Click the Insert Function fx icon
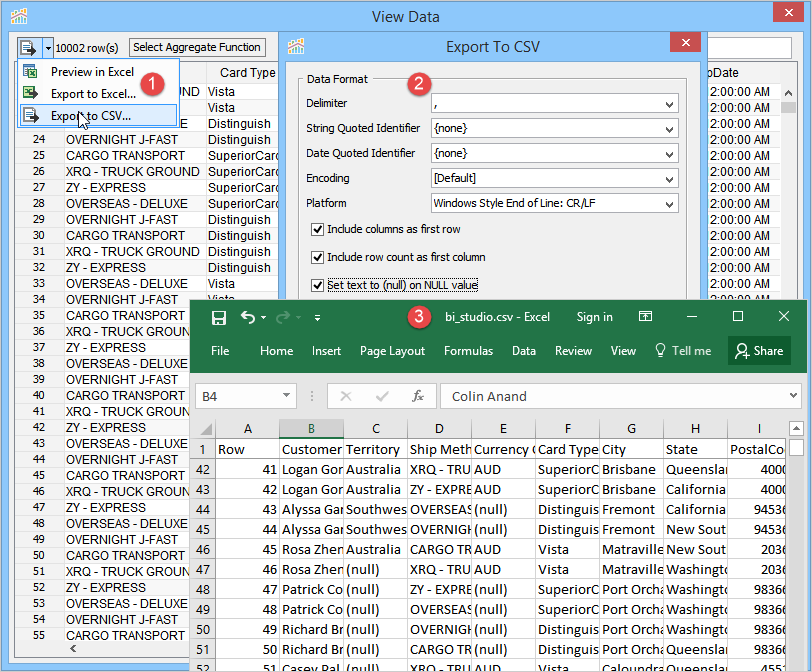Screen dimensions: 812x672 (x=418, y=397)
